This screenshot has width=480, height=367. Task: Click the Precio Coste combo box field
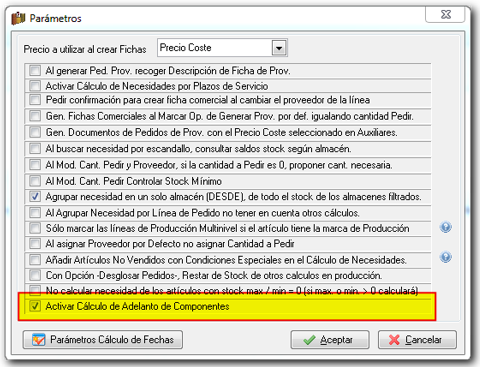coord(222,48)
